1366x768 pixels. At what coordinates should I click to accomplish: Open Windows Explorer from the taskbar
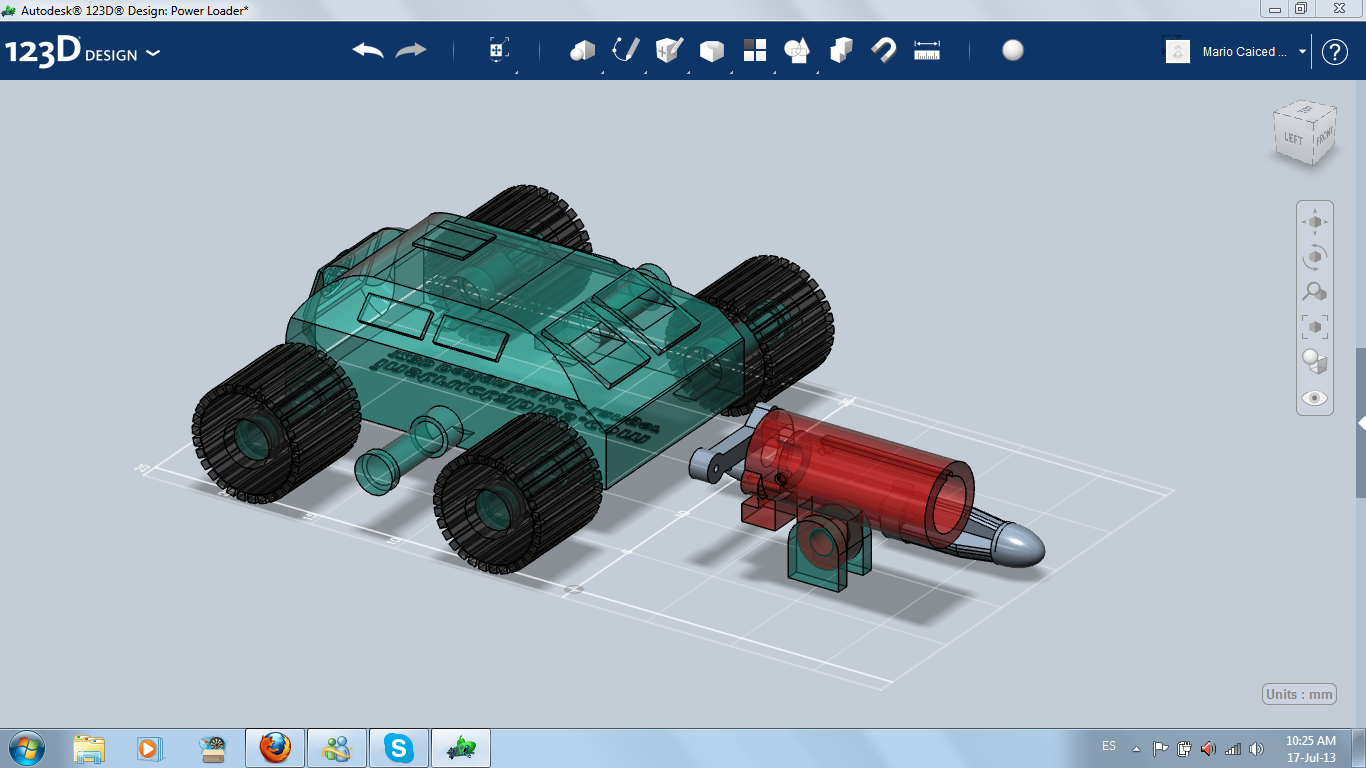click(x=89, y=748)
